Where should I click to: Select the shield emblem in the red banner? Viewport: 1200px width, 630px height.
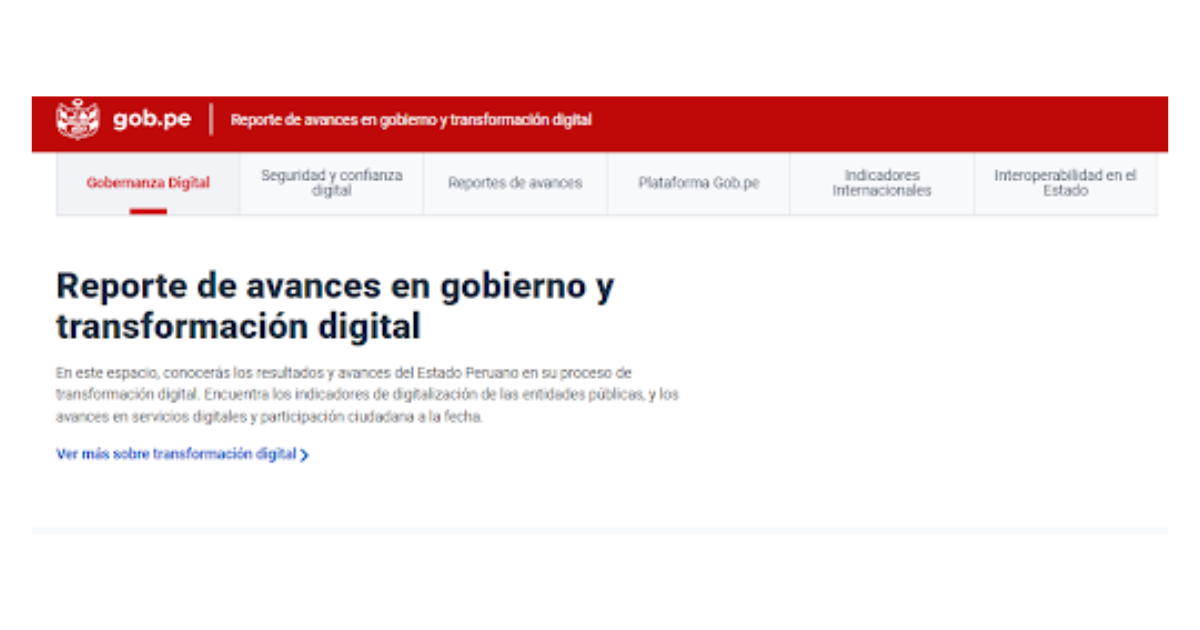click(x=76, y=119)
